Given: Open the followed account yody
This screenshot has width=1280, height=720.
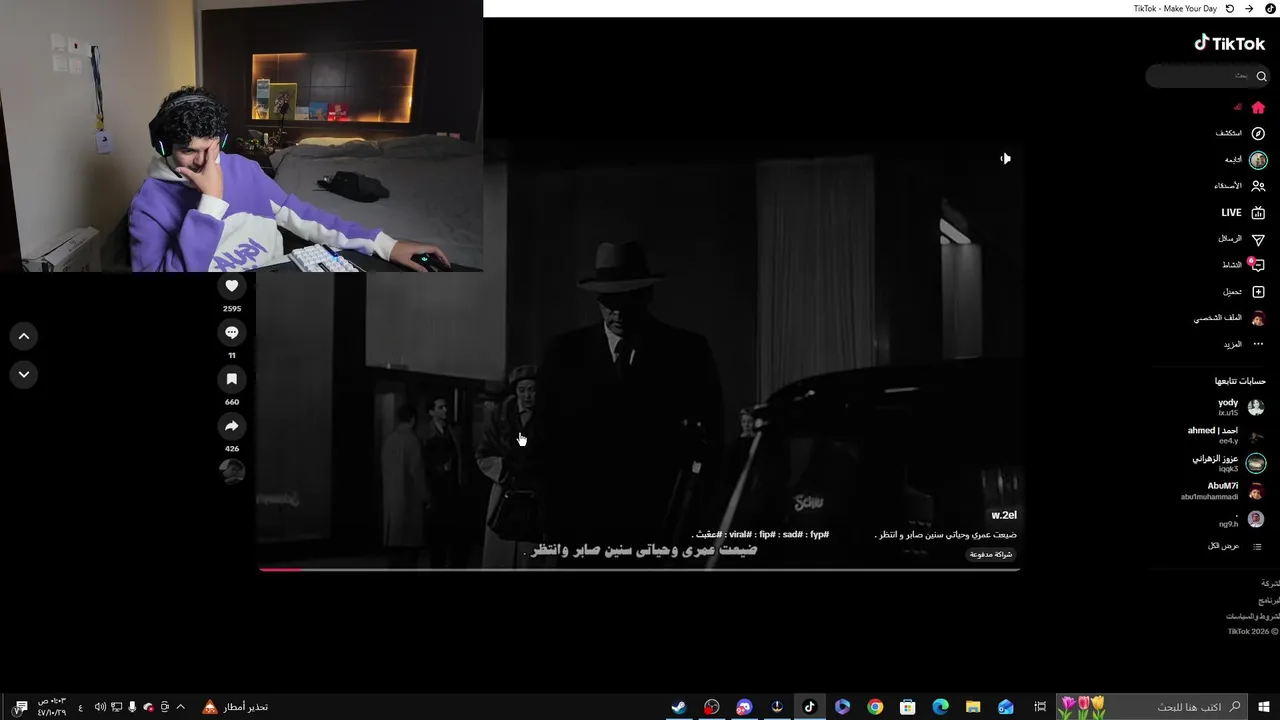Looking at the screenshot, I should pos(1241,407).
